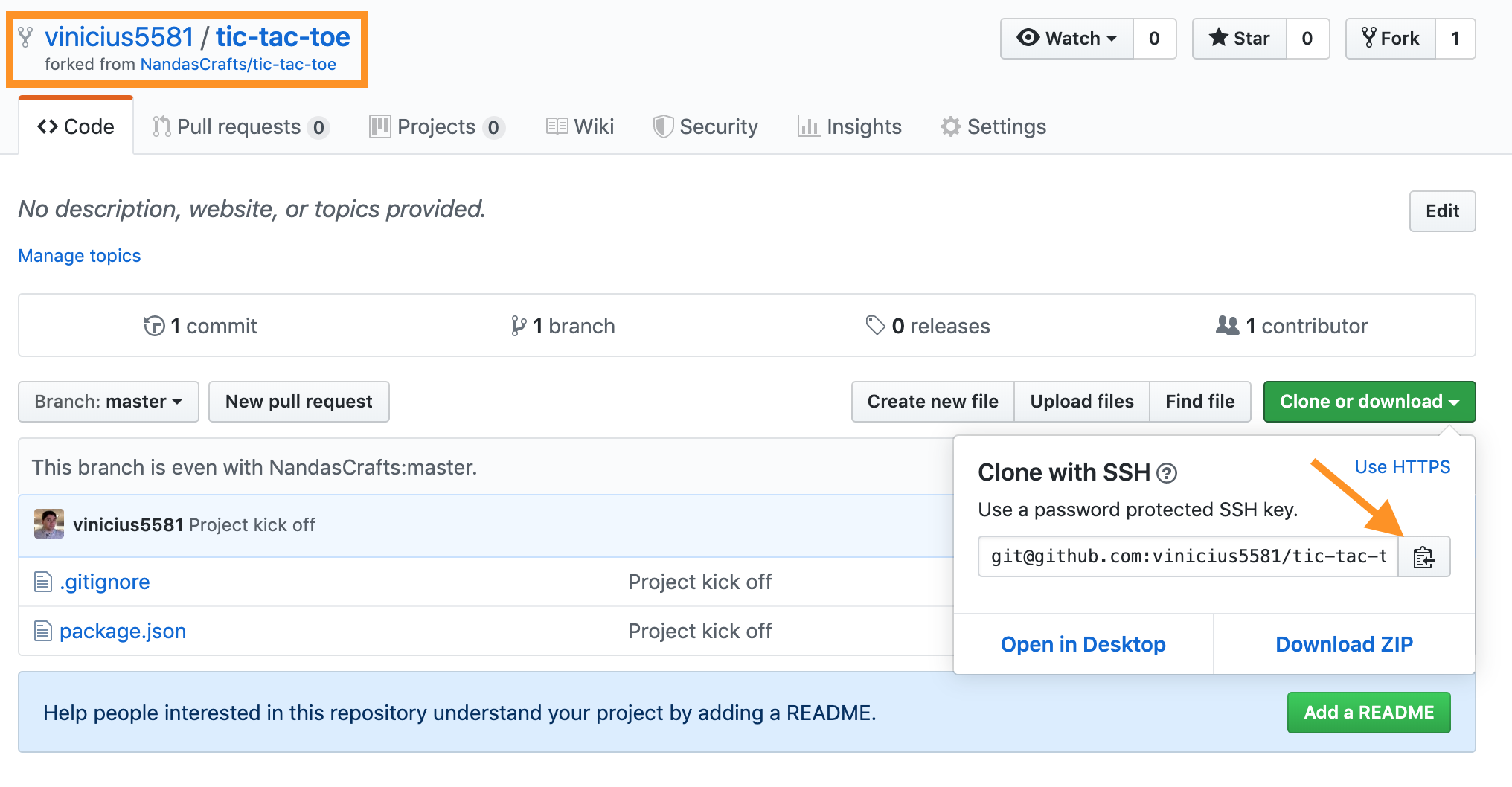Open the .gitignore file
The image size is (1512, 787).
pyautogui.click(x=105, y=582)
